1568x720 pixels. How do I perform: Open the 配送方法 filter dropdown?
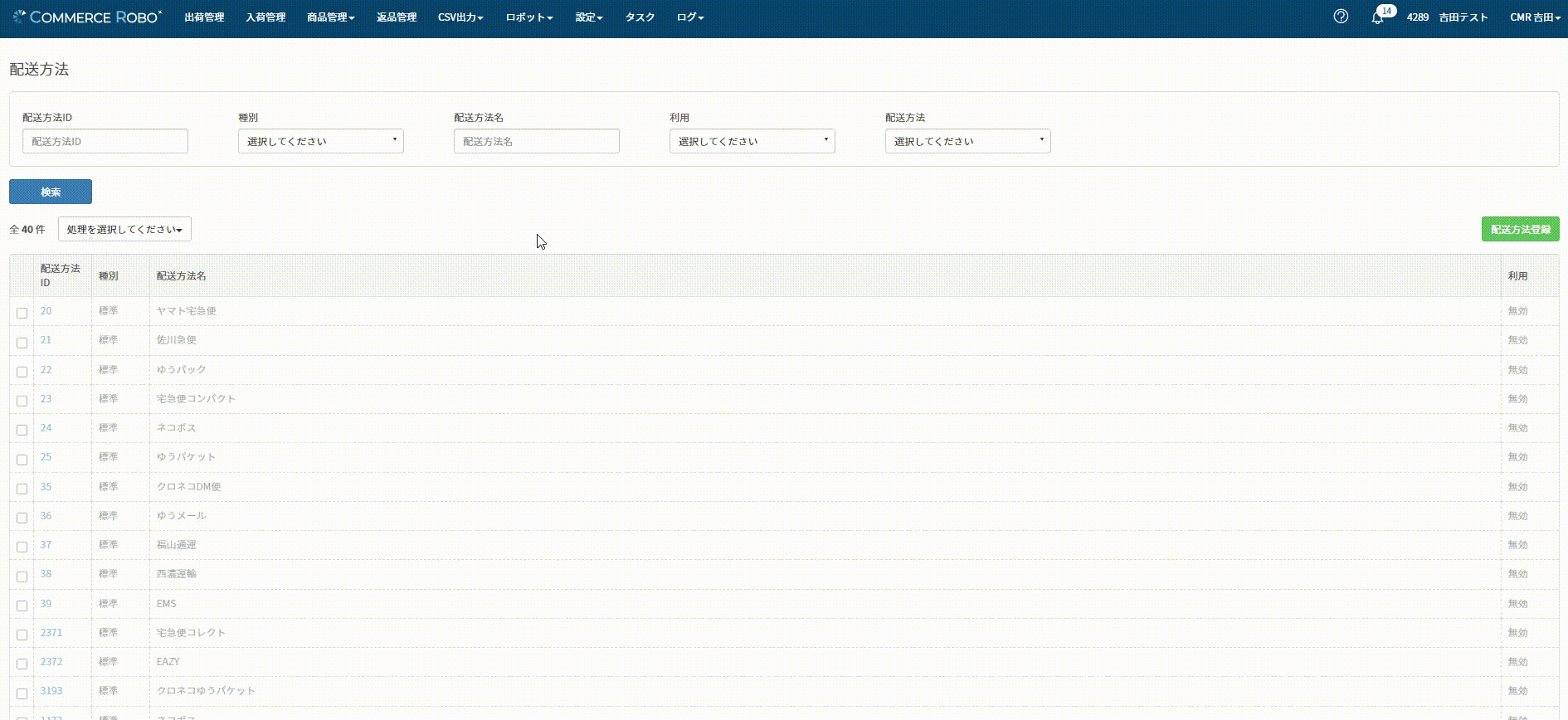tap(968, 141)
